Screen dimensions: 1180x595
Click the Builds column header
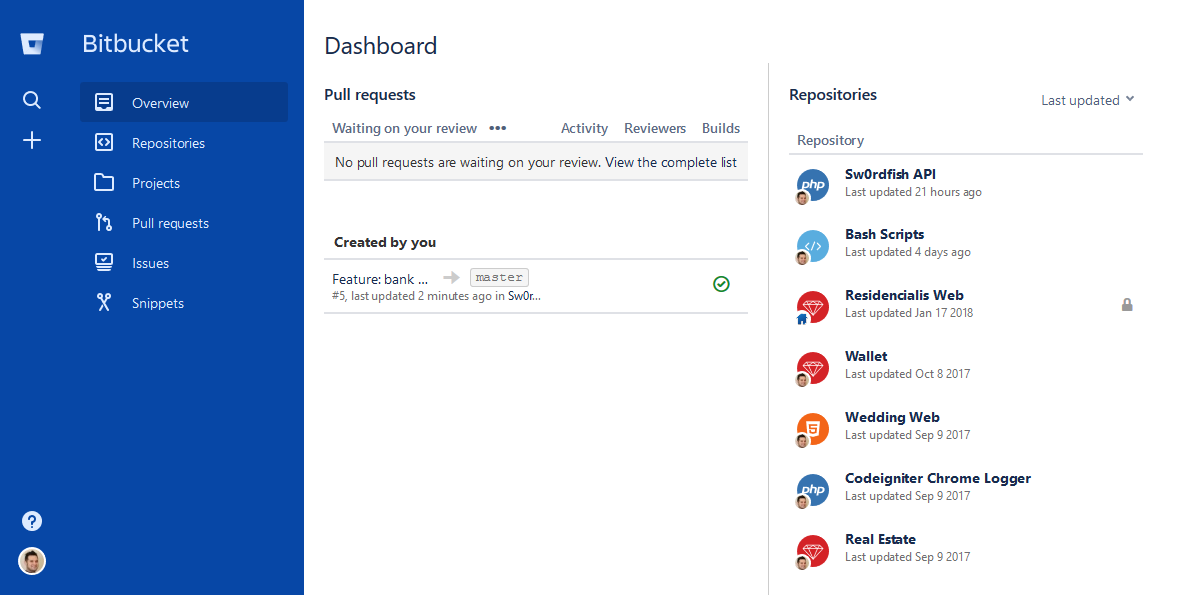tap(721, 129)
